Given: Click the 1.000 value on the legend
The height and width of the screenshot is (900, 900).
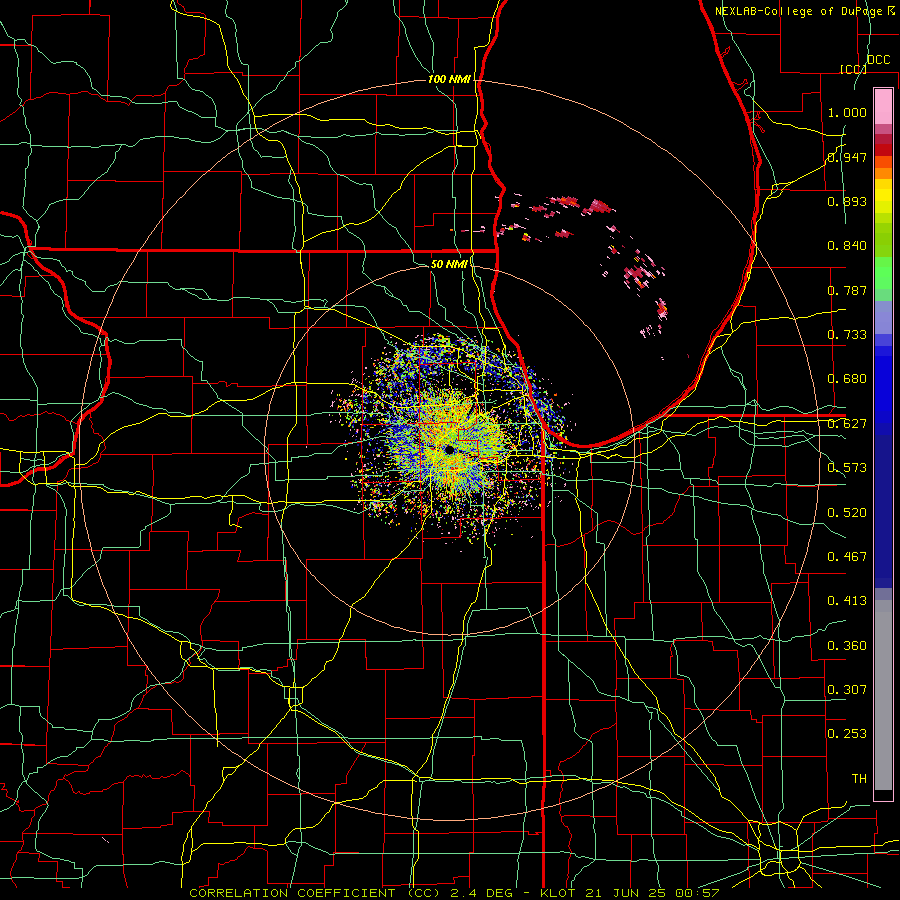Looking at the screenshot, I should coord(847,113).
